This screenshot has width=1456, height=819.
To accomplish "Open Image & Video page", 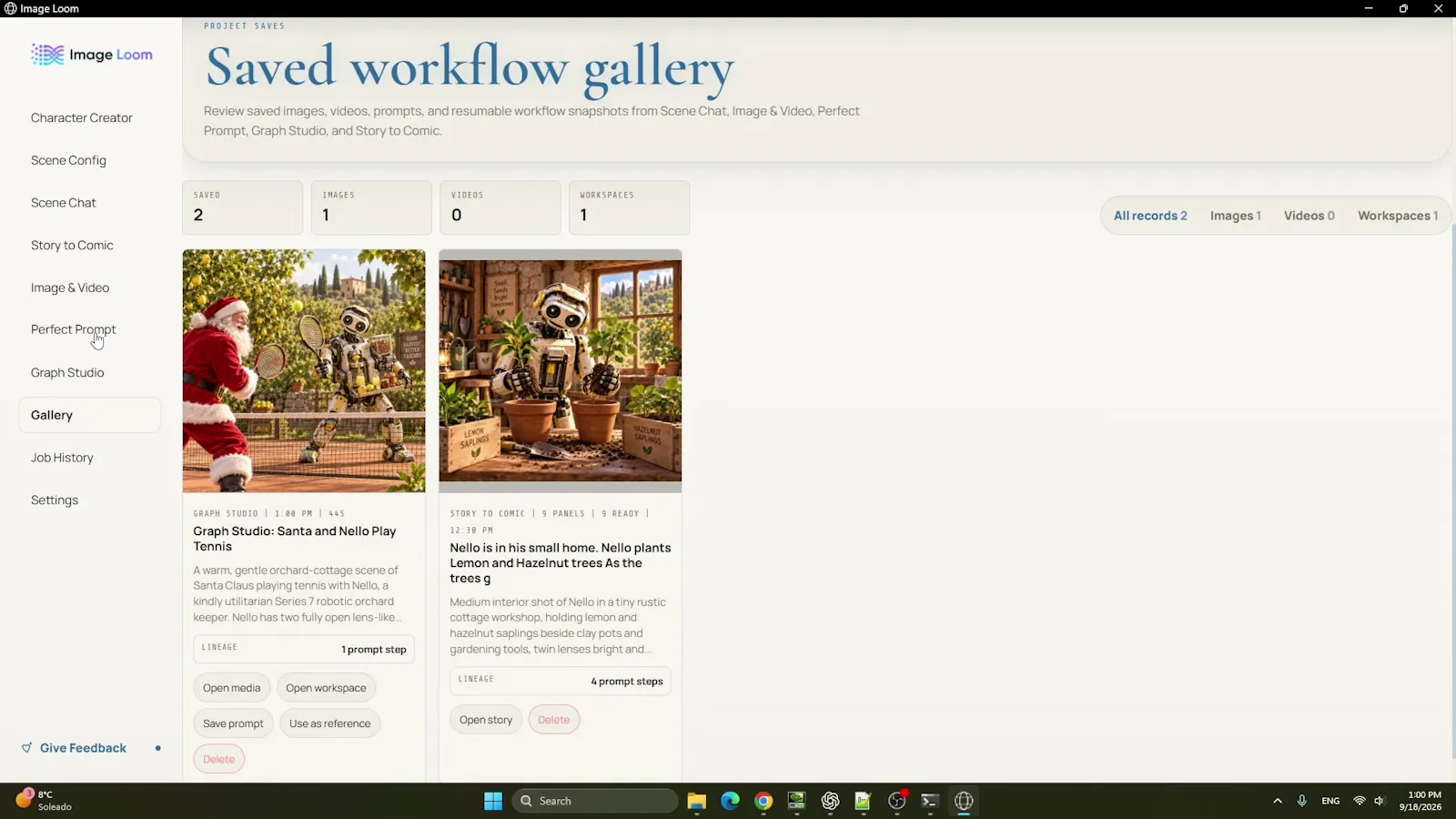I will coord(70,288).
